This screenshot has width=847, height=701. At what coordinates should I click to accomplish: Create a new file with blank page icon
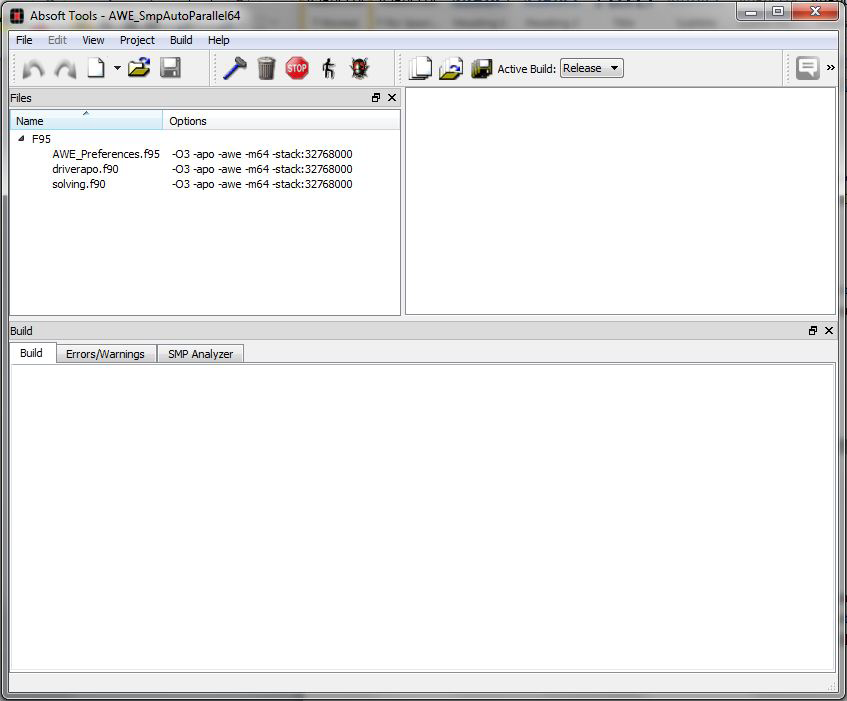point(96,68)
